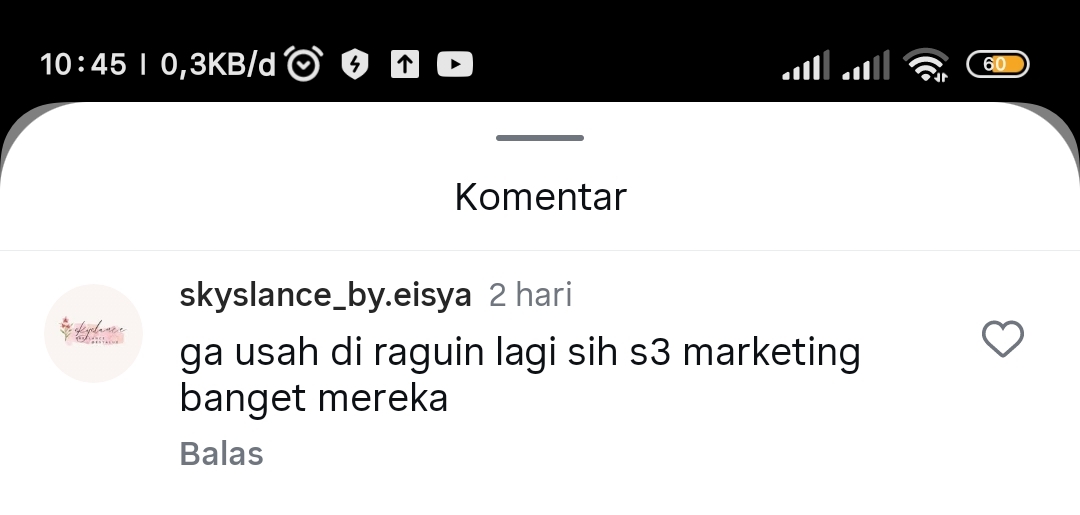Reply to the comment using Balas

(221, 454)
